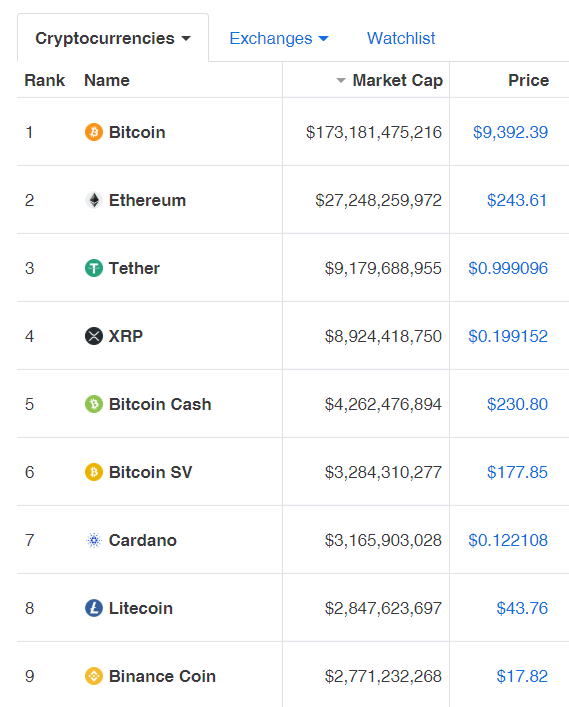Click the blue Litecoin logo icon
This screenshot has width=569, height=707.
[94, 608]
